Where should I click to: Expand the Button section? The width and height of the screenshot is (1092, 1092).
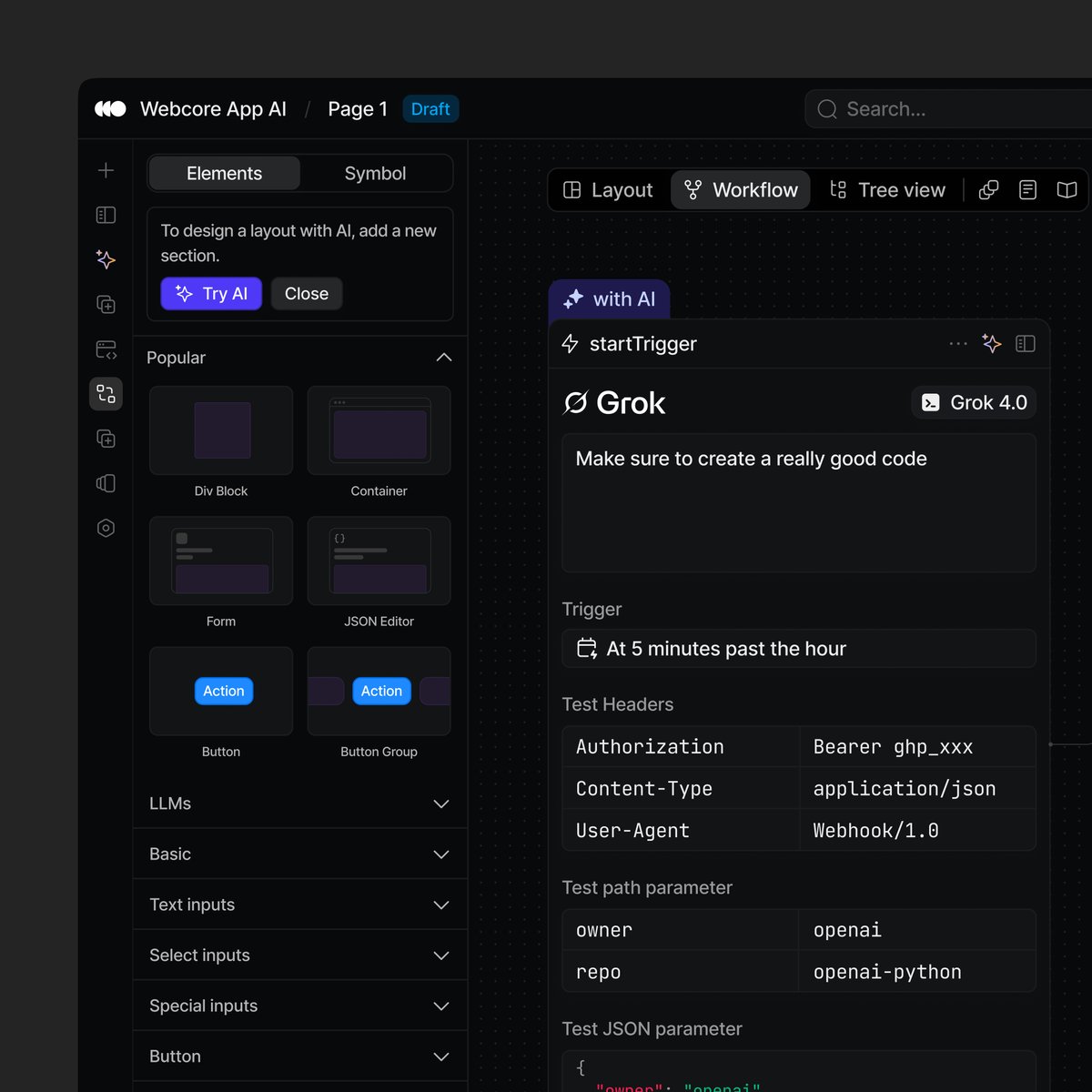pyautogui.click(x=299, y=1057)
